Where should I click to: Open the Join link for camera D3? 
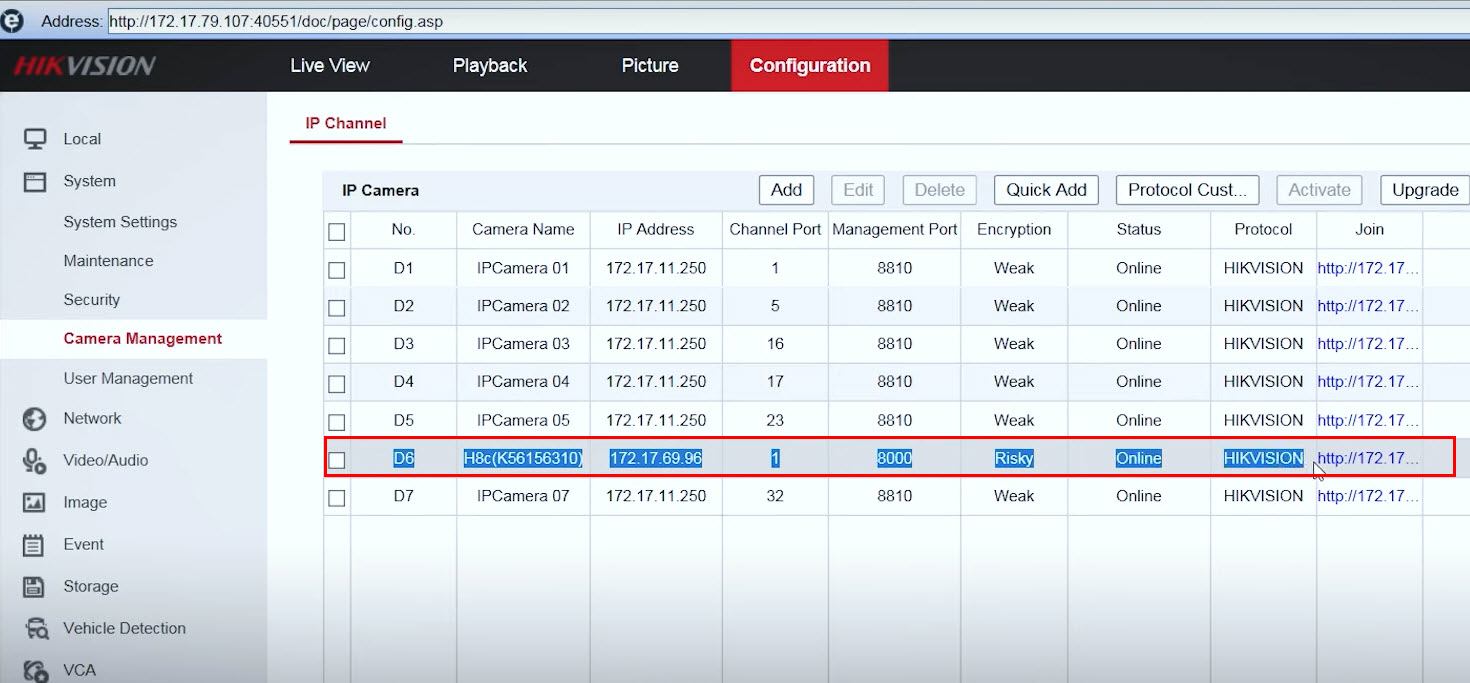coord(1367,344)
